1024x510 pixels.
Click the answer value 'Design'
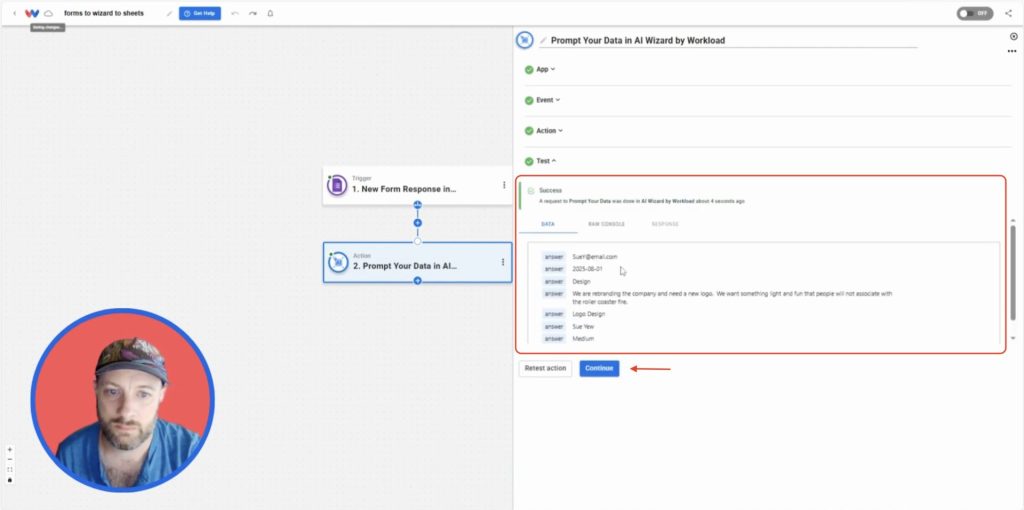(x=581, y=281)
